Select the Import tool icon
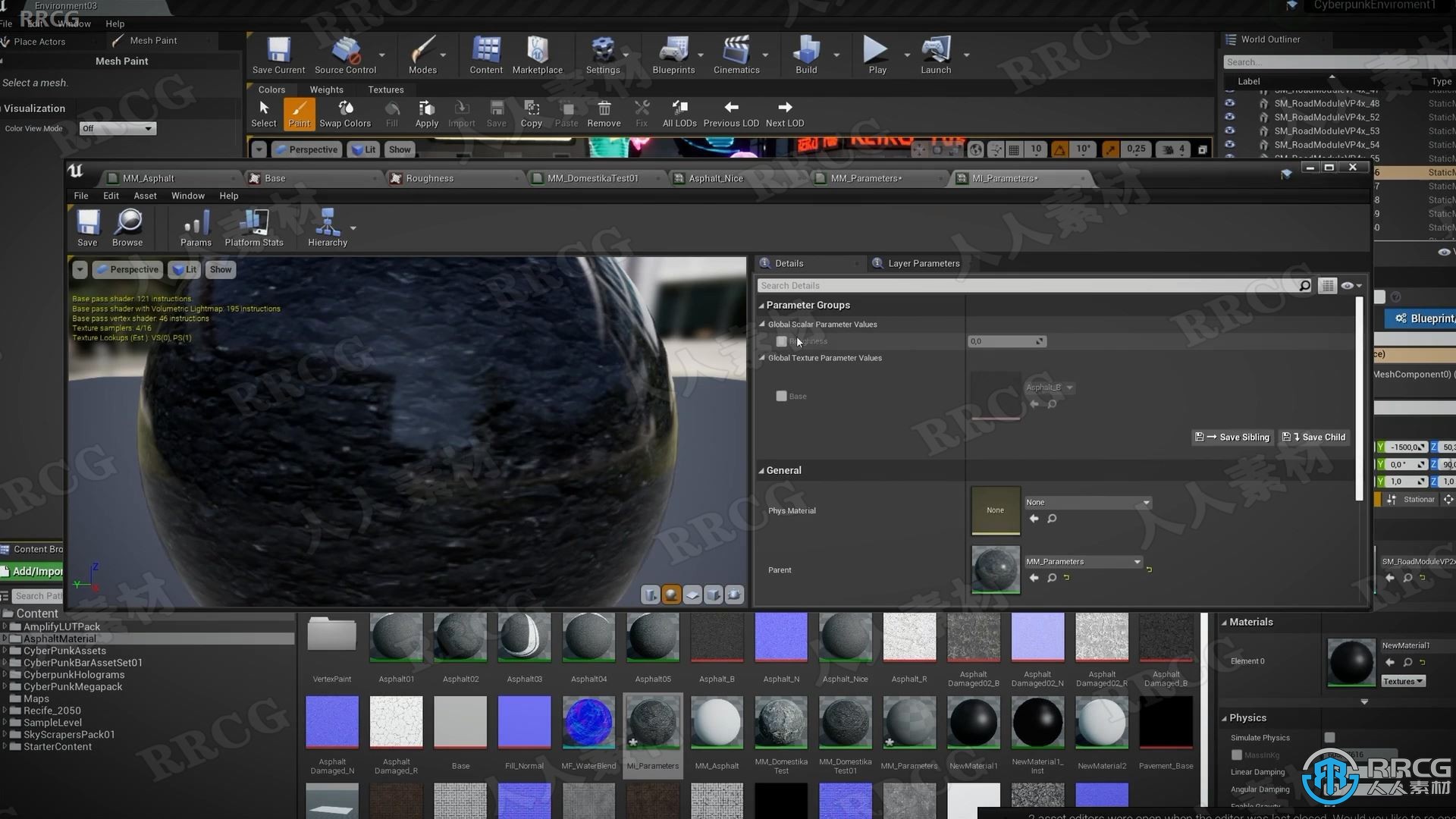This screenshot has height=819, width=1456. tap(462, 112)
